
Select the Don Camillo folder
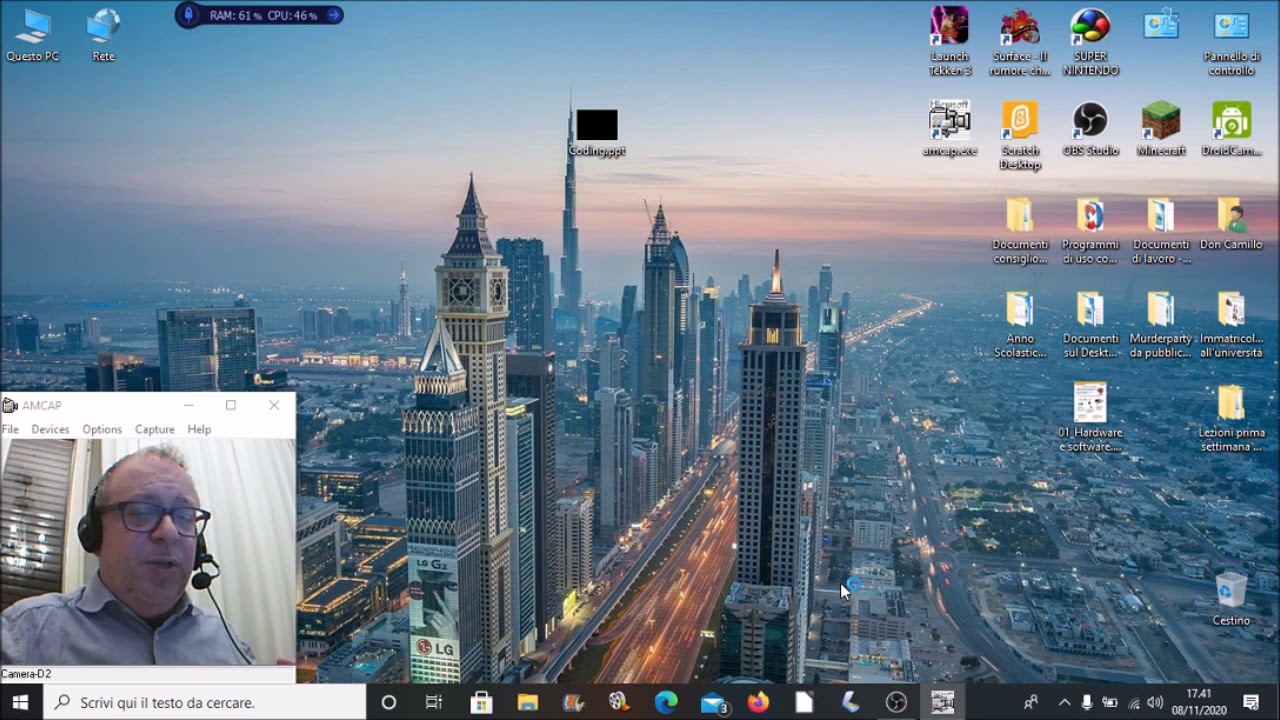pyautogui.click(x=1231, y=224)
